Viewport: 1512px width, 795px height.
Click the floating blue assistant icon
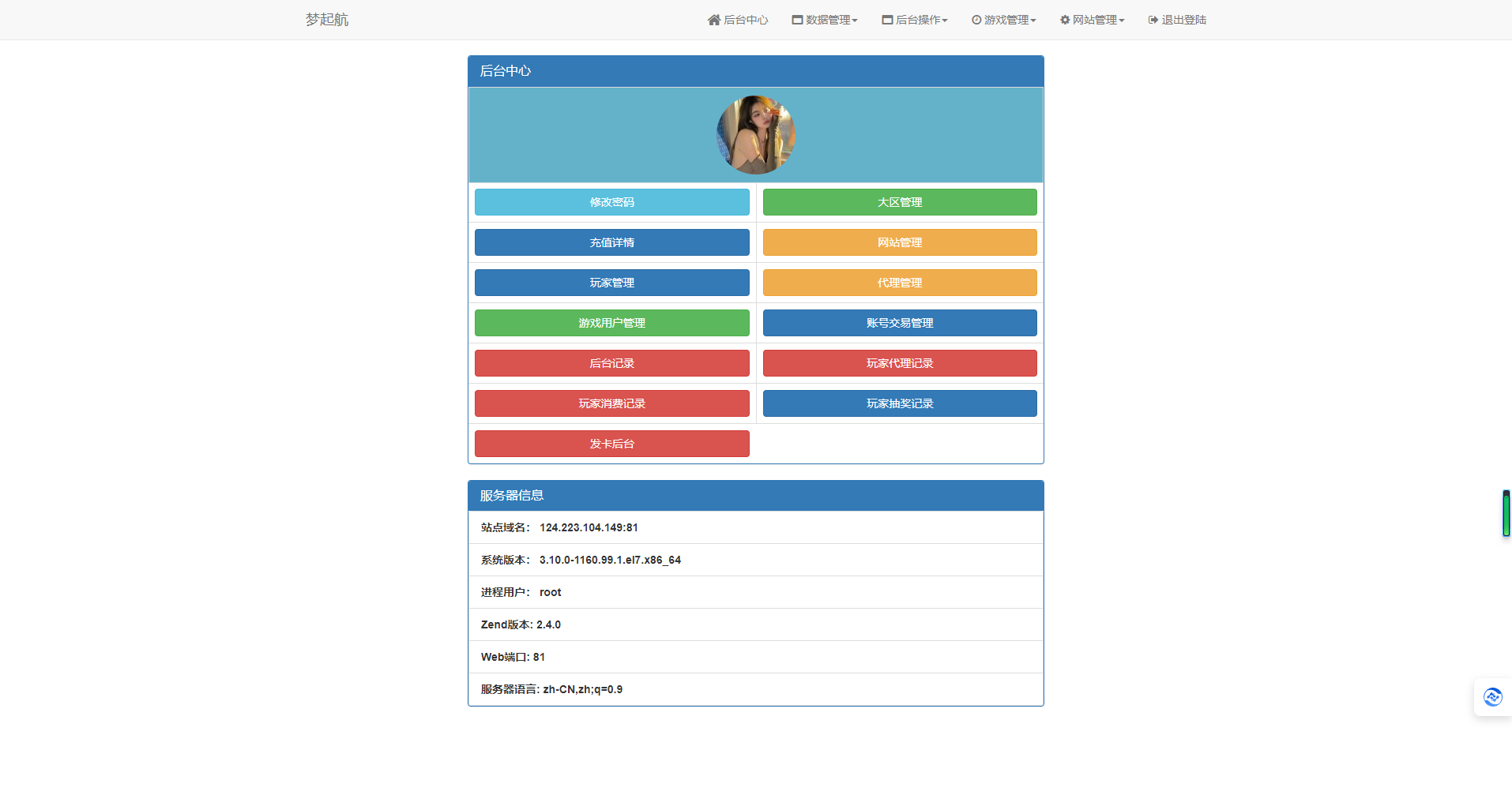point(1492,697)
